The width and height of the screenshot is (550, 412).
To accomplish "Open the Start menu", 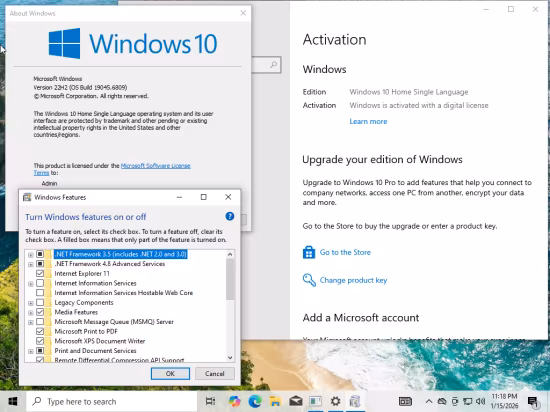I will [x=13, y=401].
